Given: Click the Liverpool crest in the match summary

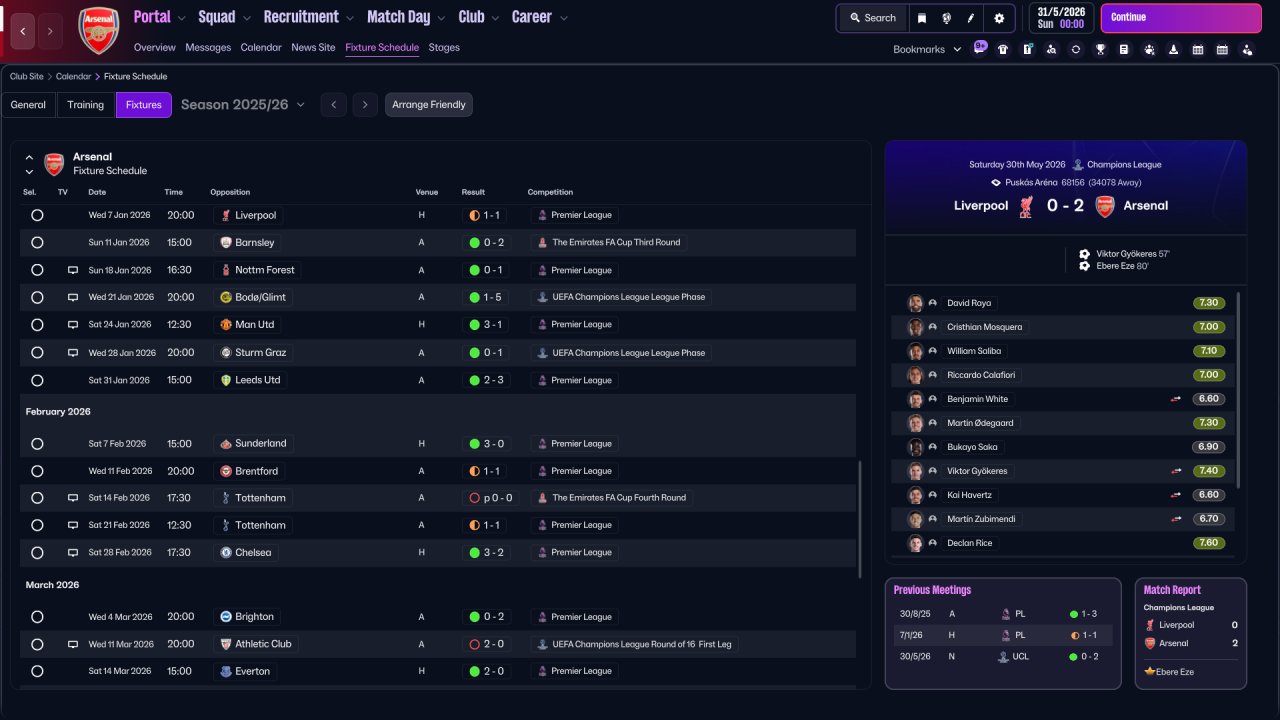Looking at the screenshot, I should click(1026, 206).
